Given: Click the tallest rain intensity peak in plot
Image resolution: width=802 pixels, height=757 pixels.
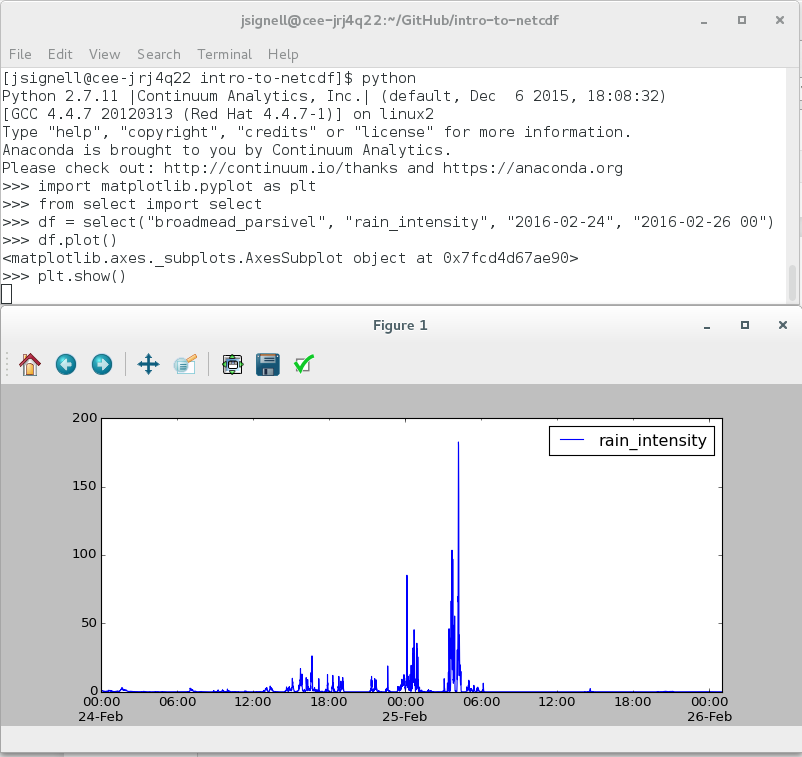Looking at the screenshot, I should [x=458, y=443].
